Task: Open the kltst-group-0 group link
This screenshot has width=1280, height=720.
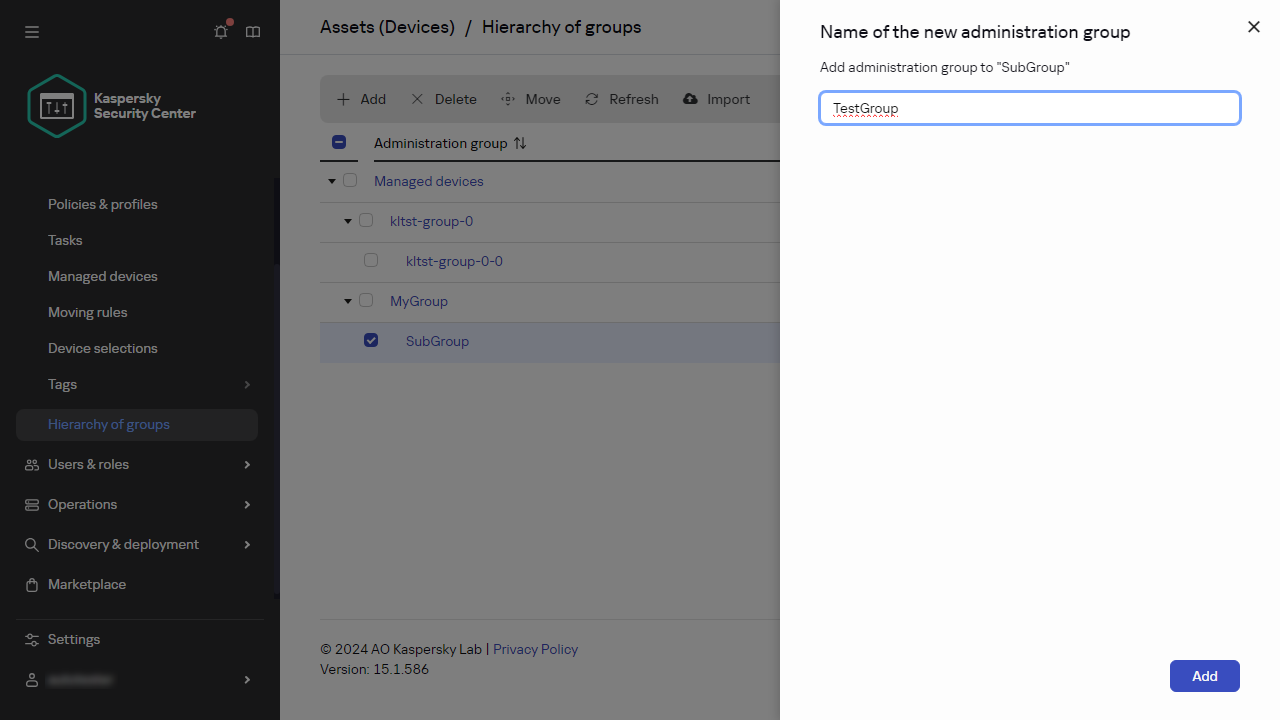Action: pyautogui.click(x=432, y=221)
